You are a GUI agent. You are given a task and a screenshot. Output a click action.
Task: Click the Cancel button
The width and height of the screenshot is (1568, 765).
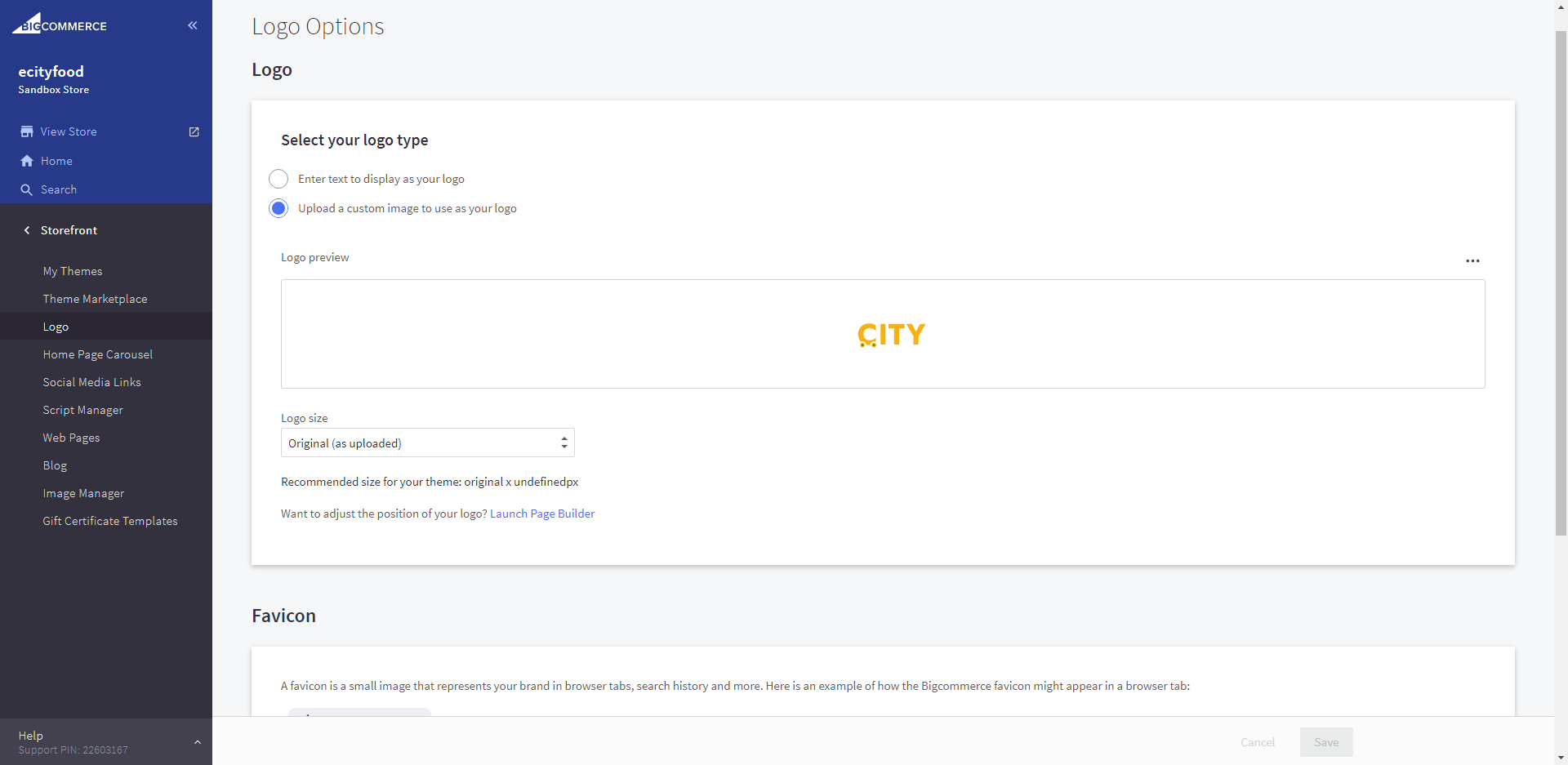click(1257, 742)
